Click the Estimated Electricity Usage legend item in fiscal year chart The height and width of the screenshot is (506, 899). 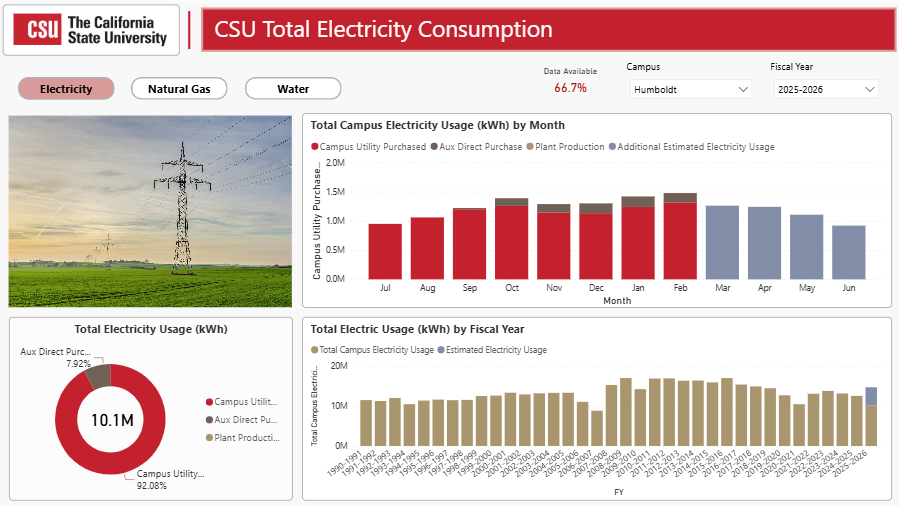pyautogui.click(x=492, y=350)
